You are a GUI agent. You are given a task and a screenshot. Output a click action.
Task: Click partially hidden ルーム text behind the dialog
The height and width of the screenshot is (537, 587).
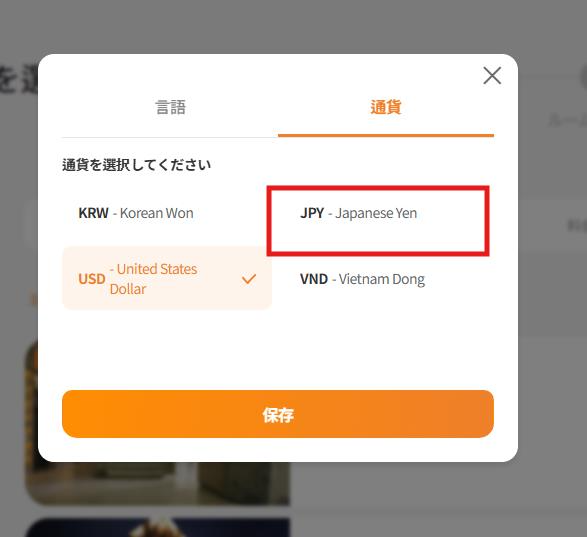[x=568, y=121]
